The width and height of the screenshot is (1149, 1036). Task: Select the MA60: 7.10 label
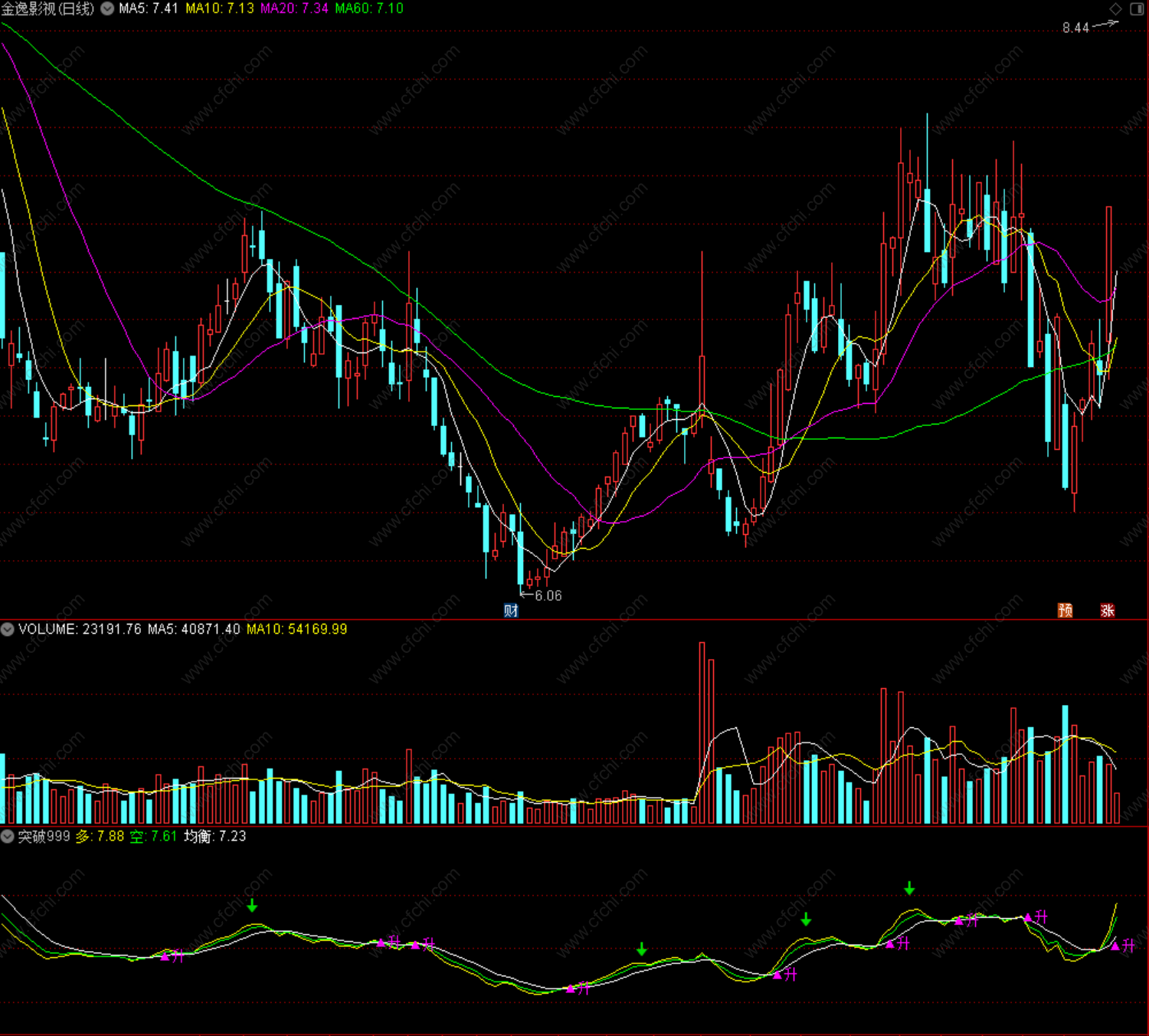(x=369, y=8)
